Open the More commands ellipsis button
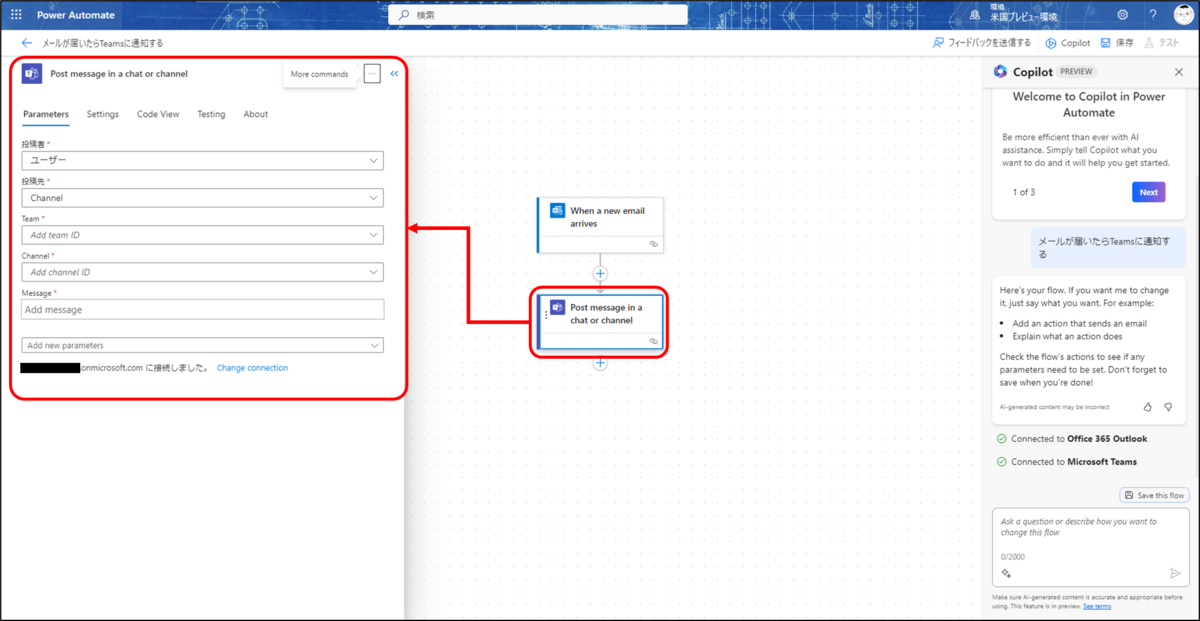This screenshot has height=621, width=1200. [x=372, y=74]
